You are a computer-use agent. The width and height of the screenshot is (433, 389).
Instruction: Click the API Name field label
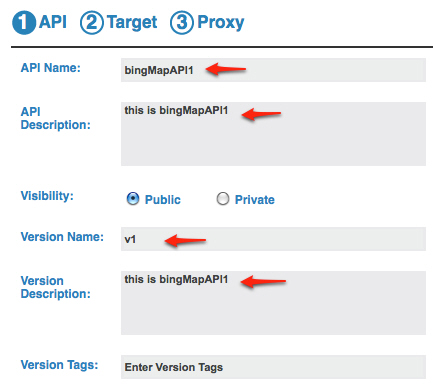click(x=51, y=68)
